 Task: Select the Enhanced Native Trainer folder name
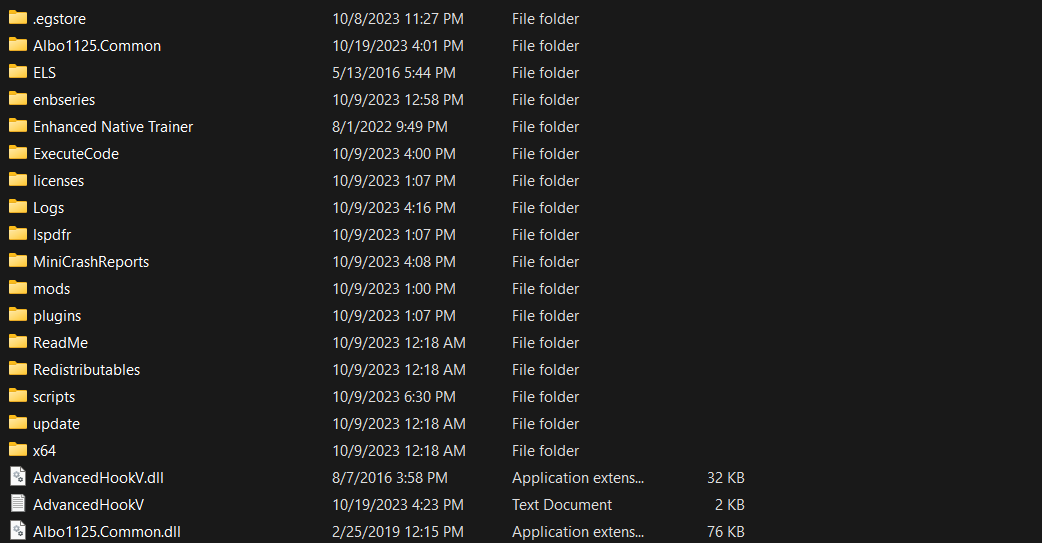pos(113,127)
